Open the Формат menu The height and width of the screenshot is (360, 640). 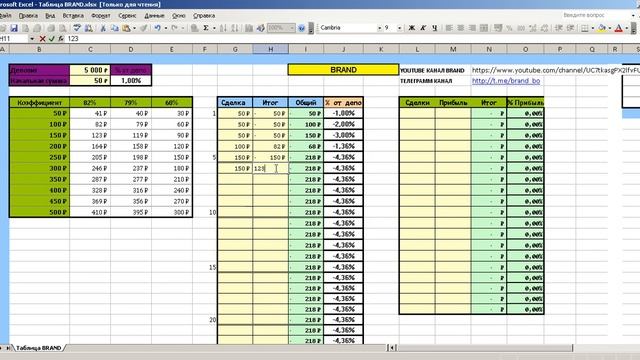[100, 16]
